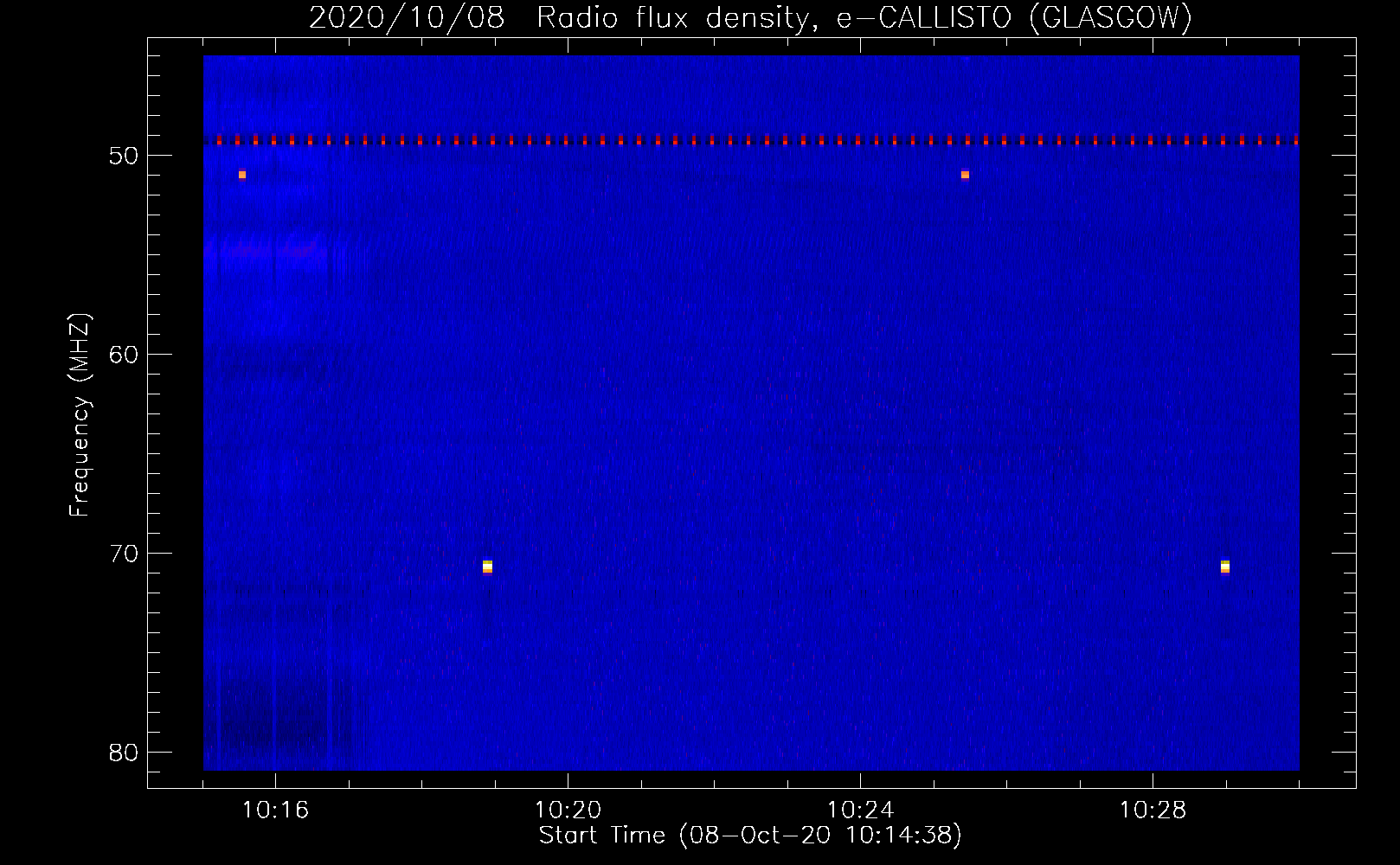Click the 'Frequency (MHZ)' axis label
The image size is (1400, 865).
click(80, 415)
